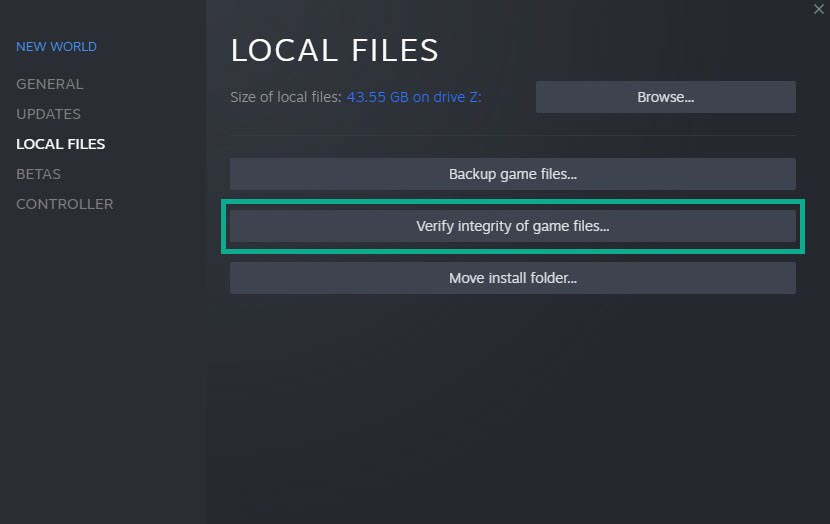Select the Local Files tab
The width and height of the screenshot is (830, 524).
(x=61, y=144)
